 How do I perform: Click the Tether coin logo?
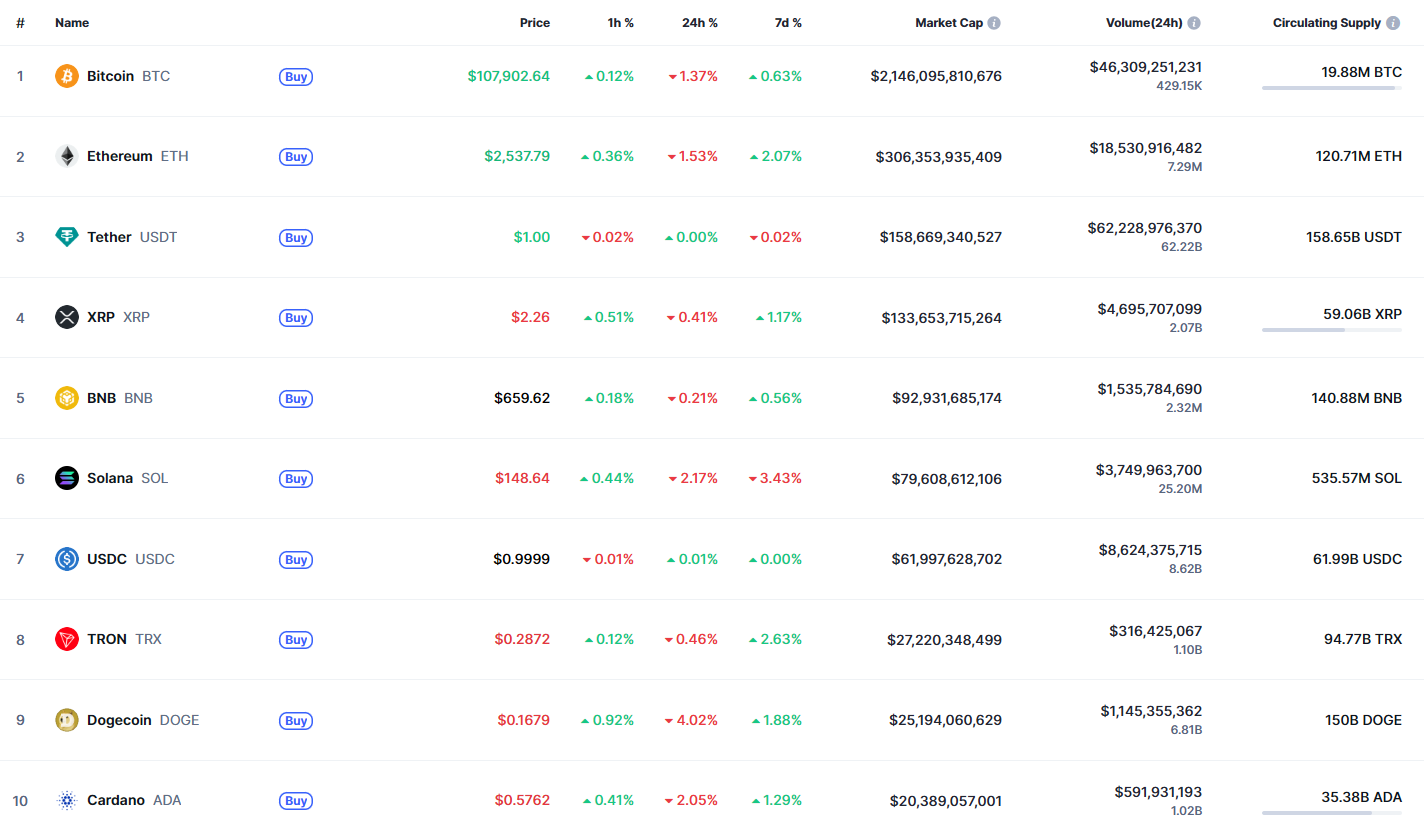click(67, 237)
